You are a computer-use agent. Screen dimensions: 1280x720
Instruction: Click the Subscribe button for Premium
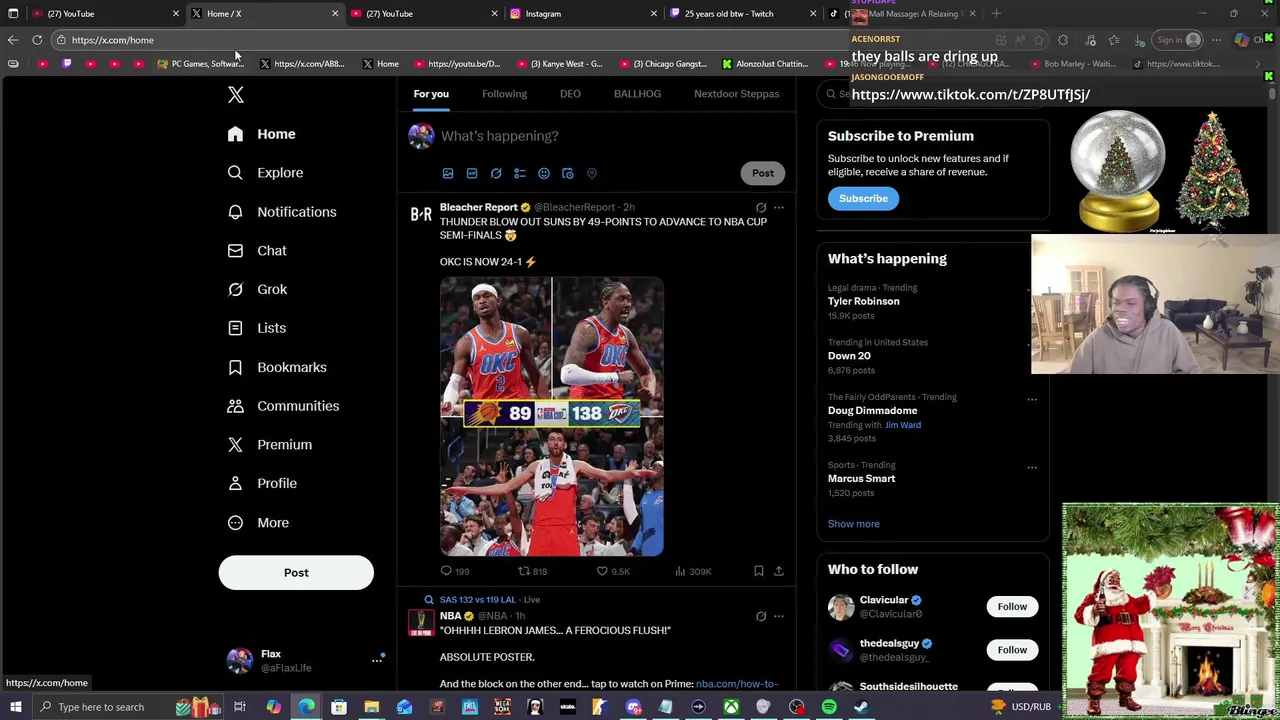tap(863, 199)
